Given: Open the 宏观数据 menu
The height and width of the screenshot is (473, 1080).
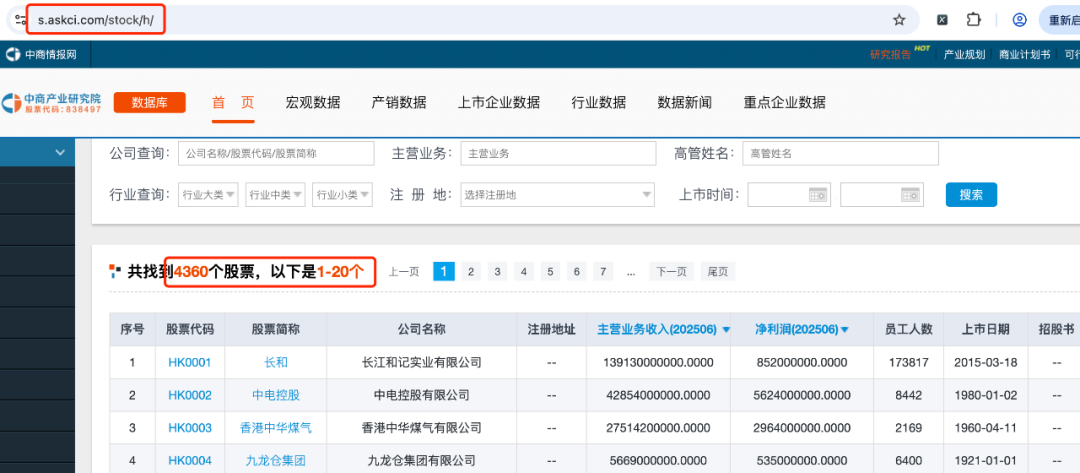Looking at the screenshot, I should click(313, 103).
